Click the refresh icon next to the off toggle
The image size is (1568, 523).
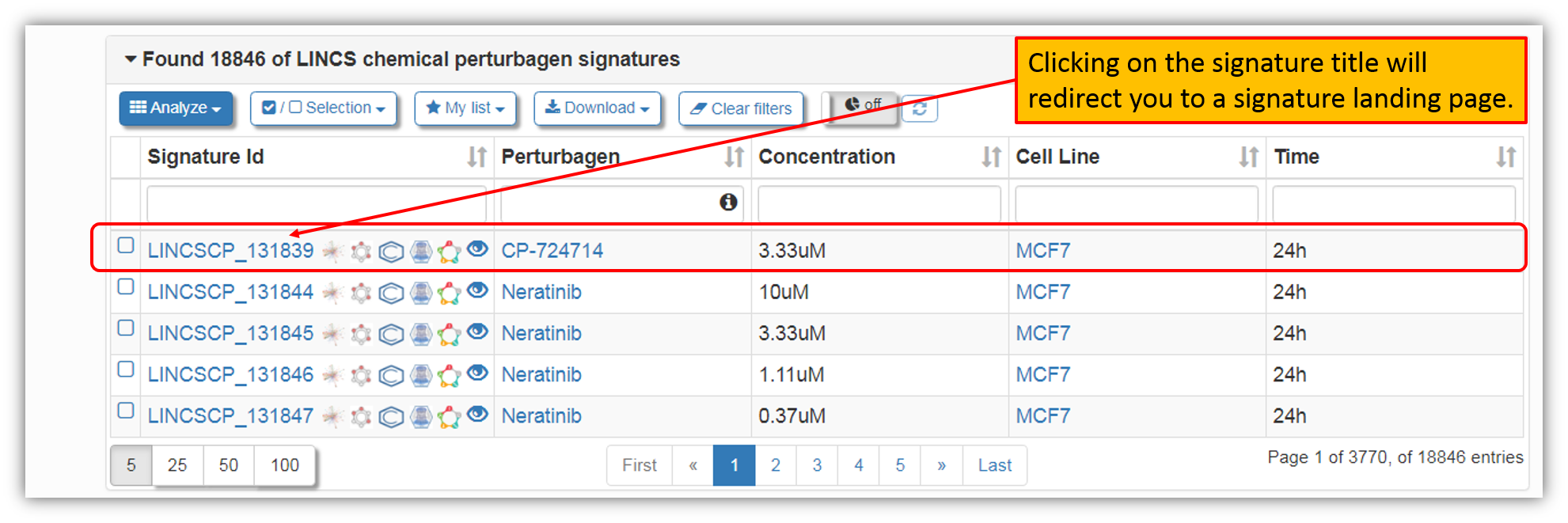click(920, 108)
